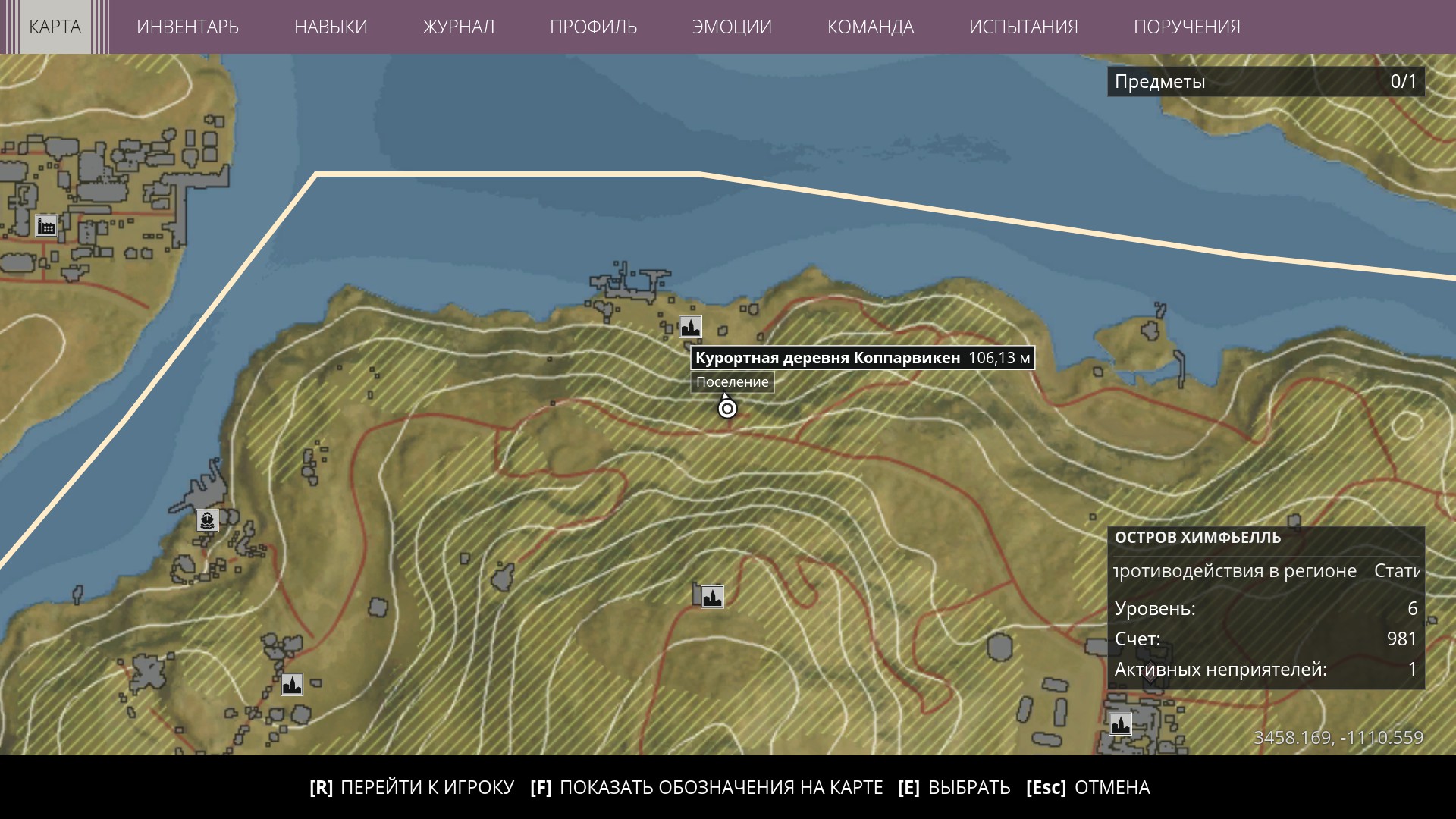Click the ОСТРОВ ХИМФЬЕЛЛЬ region header
The image size is (1456, 819).
coord(1197,538)
